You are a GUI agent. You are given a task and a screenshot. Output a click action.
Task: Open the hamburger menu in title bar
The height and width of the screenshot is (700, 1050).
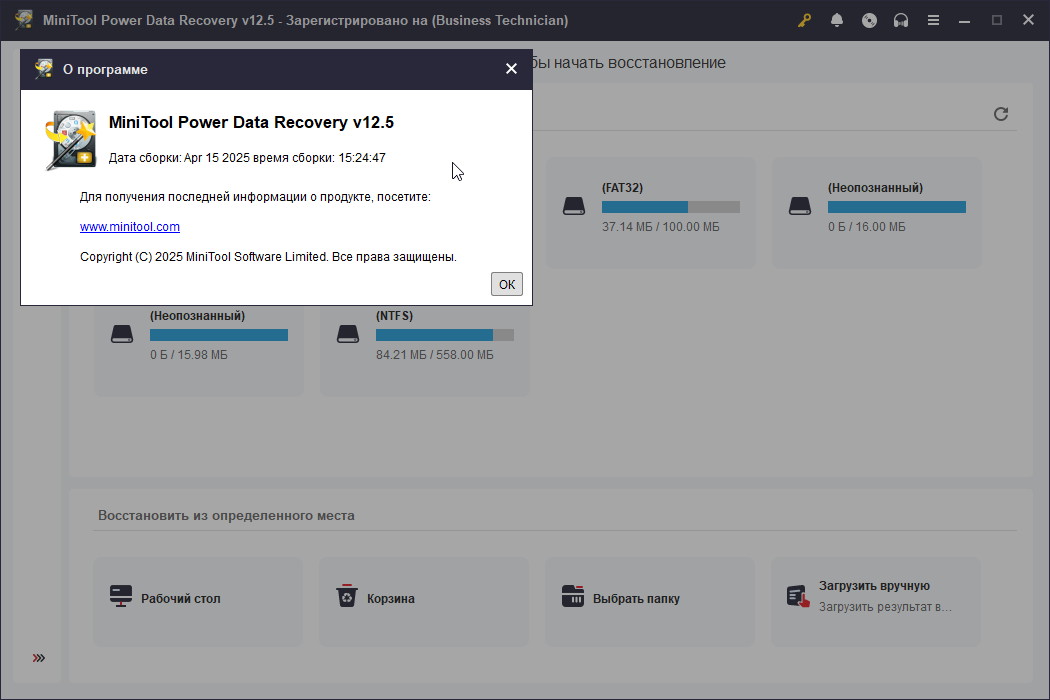[x=933, y=20]
